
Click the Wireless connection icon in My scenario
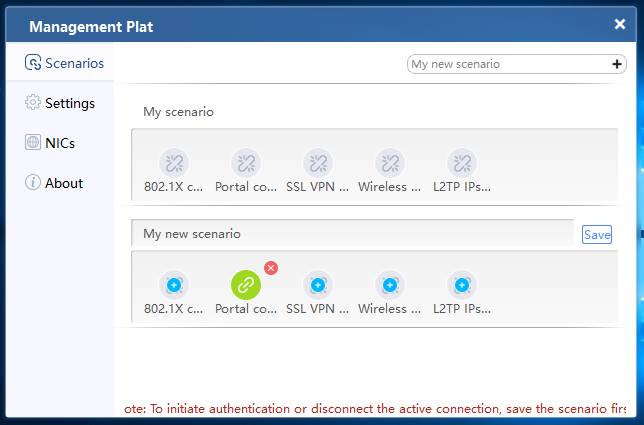tap(390, 163)
